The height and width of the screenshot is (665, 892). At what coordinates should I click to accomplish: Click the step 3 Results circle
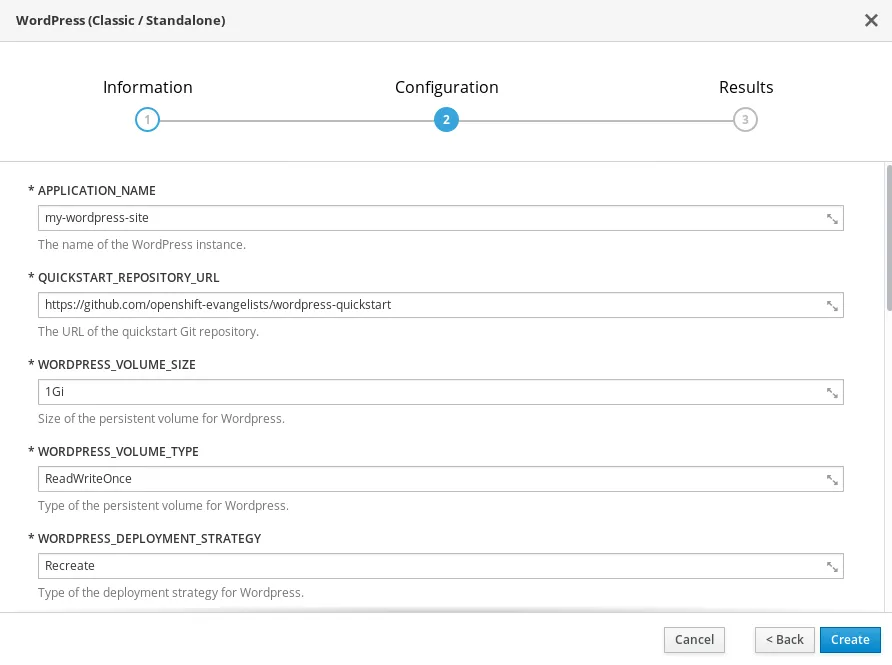(745, 120)
